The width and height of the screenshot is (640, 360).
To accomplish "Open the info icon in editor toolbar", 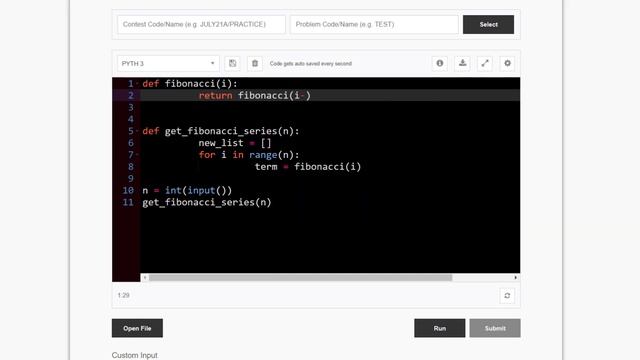I will 440,63.
